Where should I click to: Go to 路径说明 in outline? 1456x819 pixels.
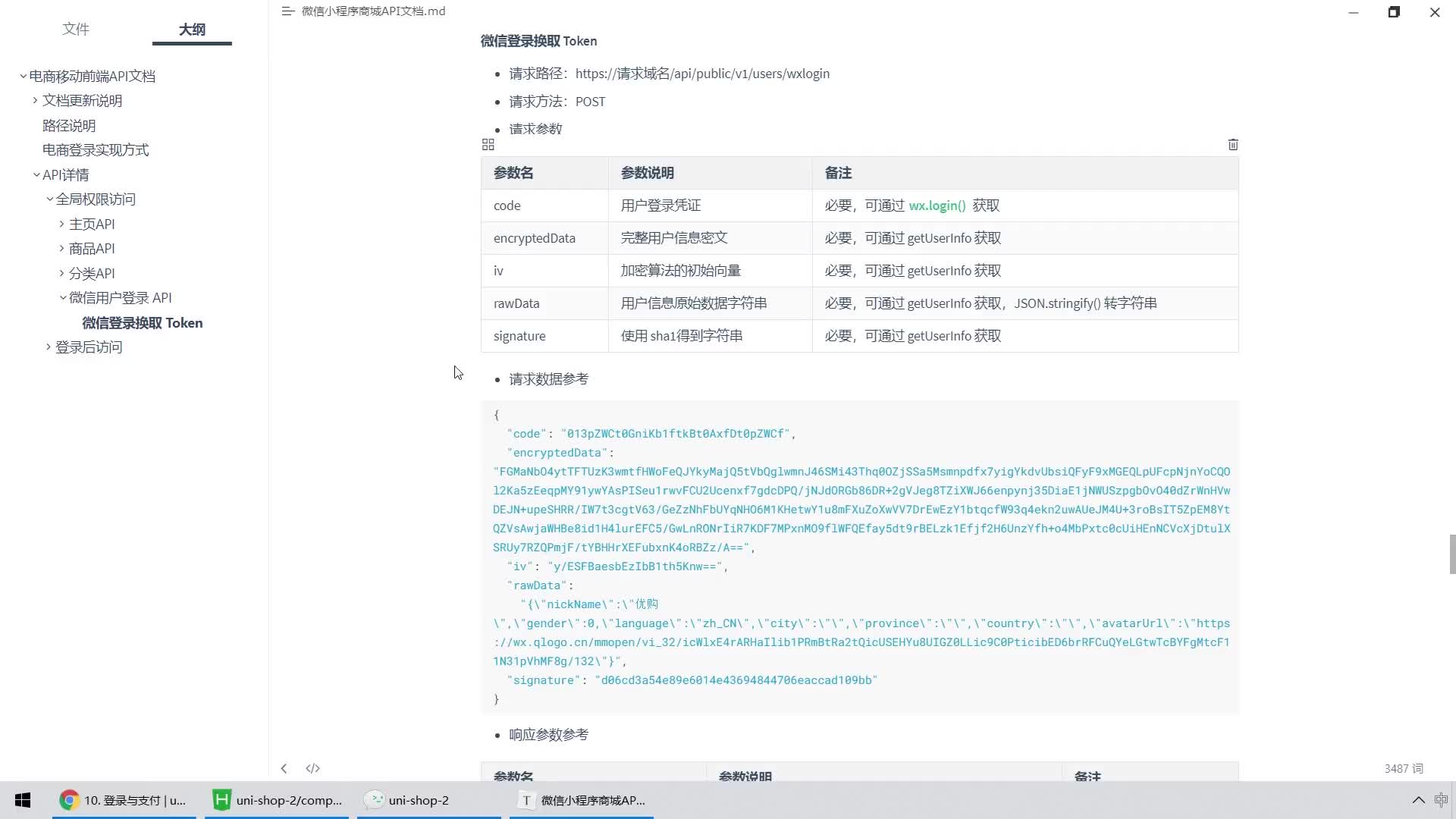[x=69, y=125]
